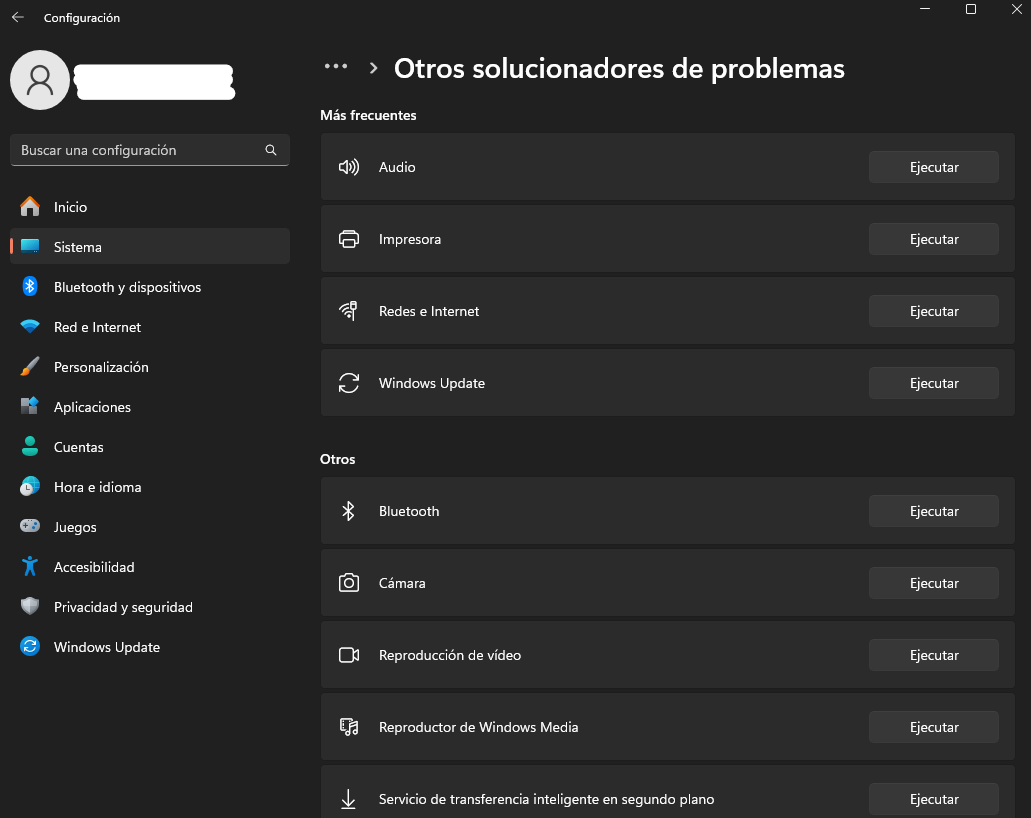Click the Juegos controller icon
Image resolution: width=1031 pixels, height=818 pixels.
30,526
